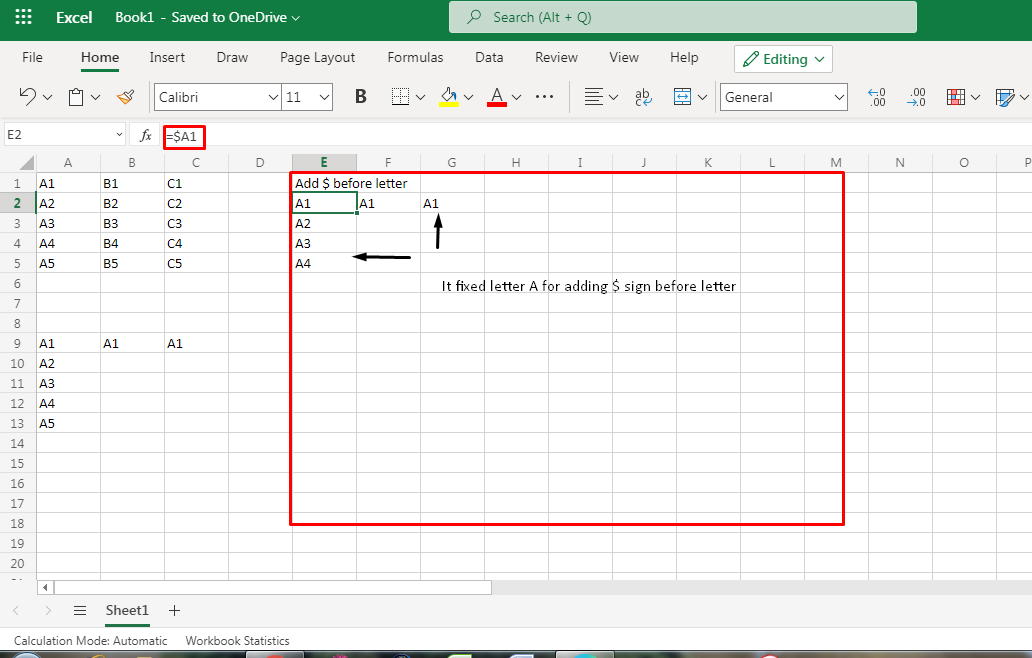Toggle Bold formatting
Screen dimensions: 1032x658
coord(361,97)
